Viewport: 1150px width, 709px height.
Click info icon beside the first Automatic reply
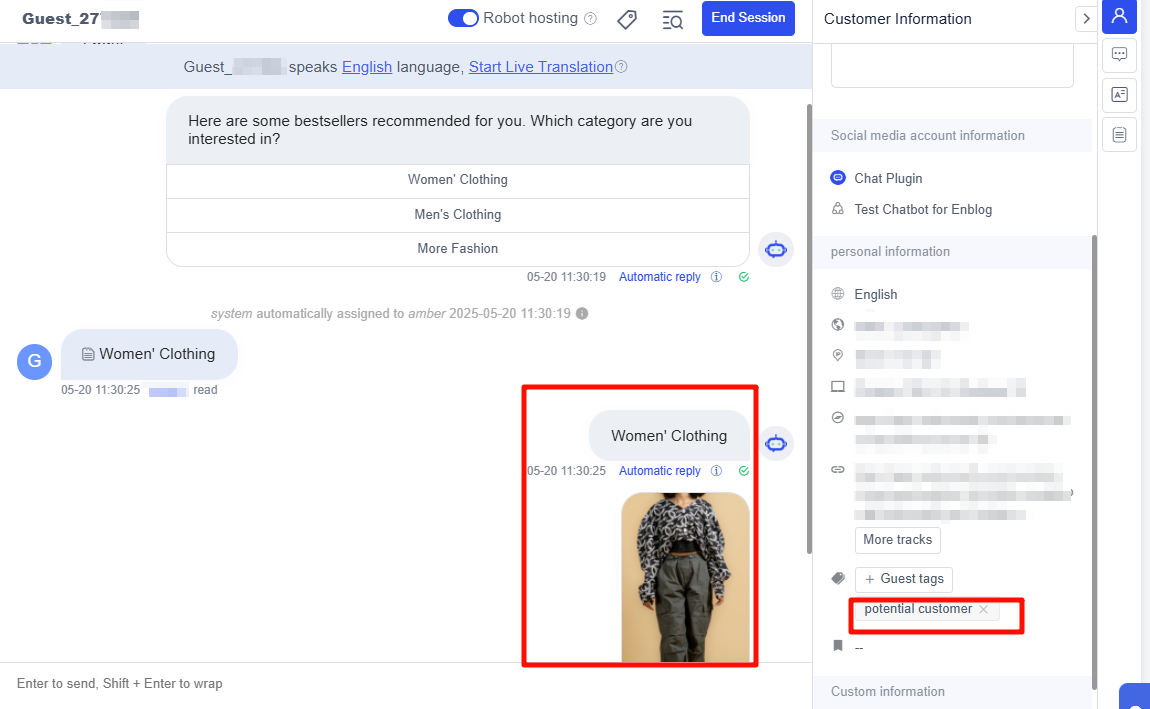pyautogui.click(x=716, y=277)
